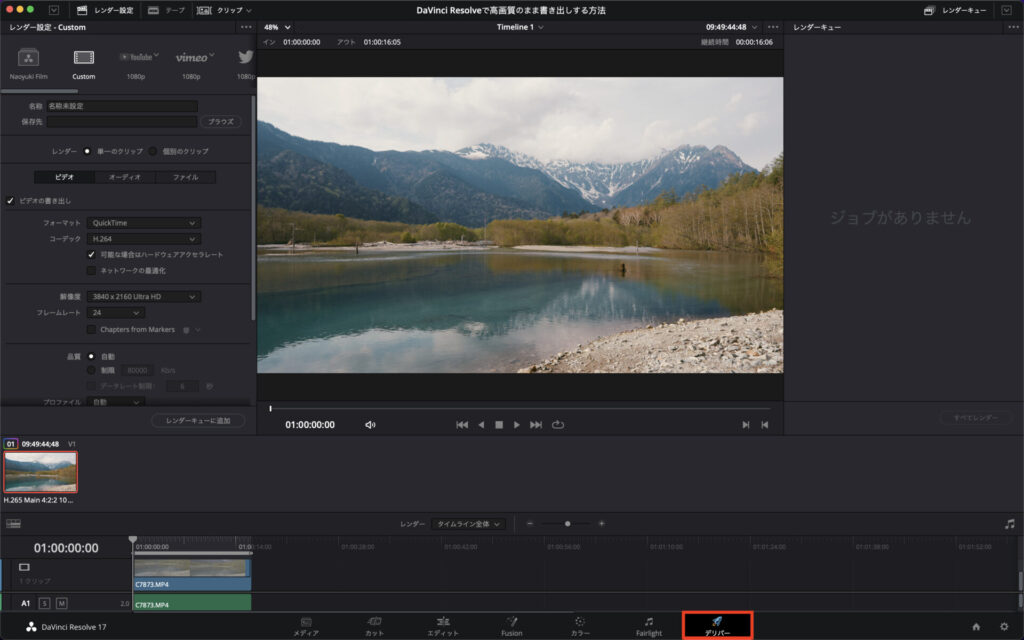
Task: Play the timeline forward
Action: coord(517,424)
